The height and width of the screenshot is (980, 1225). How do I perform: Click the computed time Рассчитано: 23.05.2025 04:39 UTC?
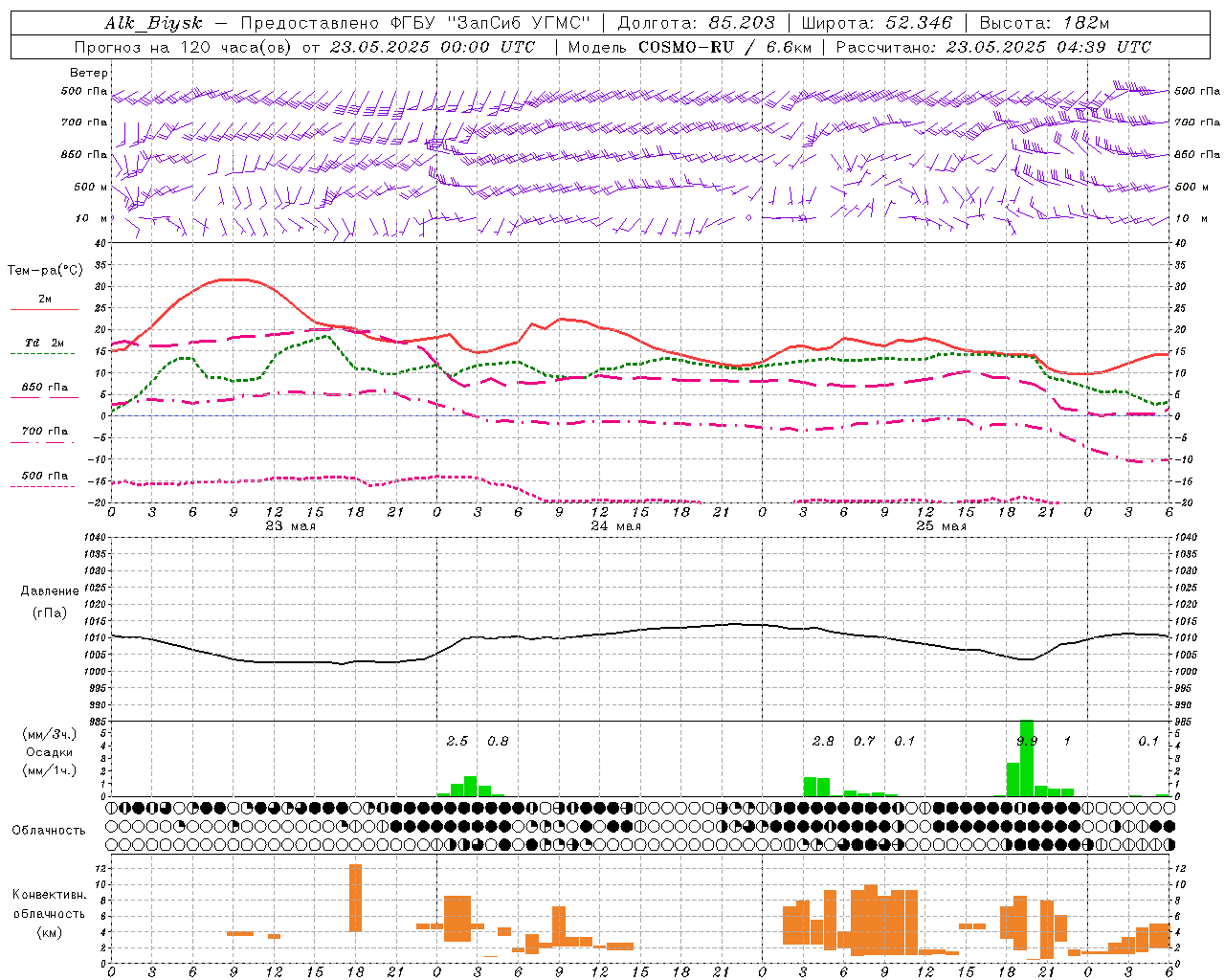click(993, 47)
